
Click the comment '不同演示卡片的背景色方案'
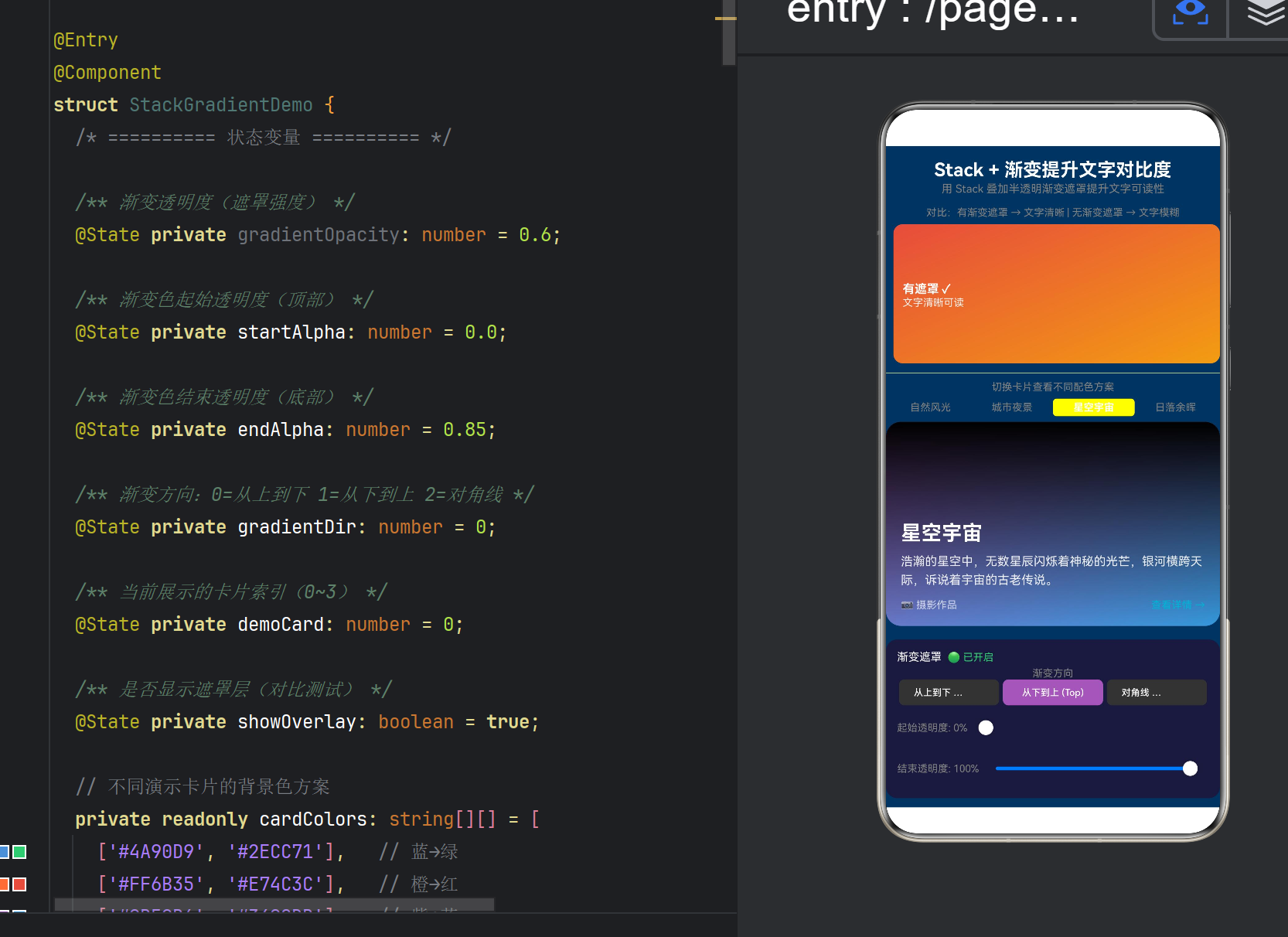click(x=220, y=787)
